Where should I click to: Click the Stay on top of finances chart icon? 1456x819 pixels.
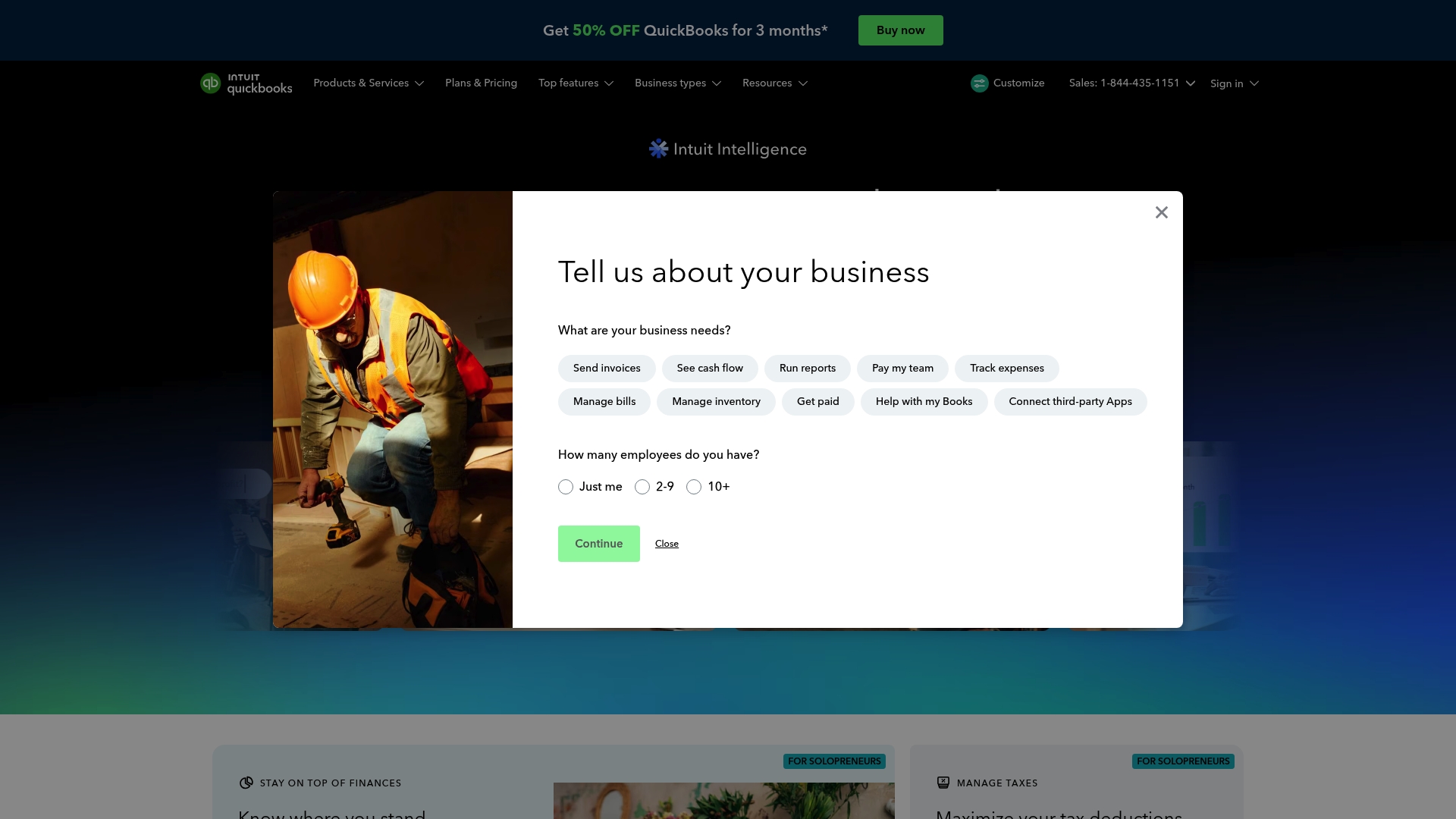(246, 783)
